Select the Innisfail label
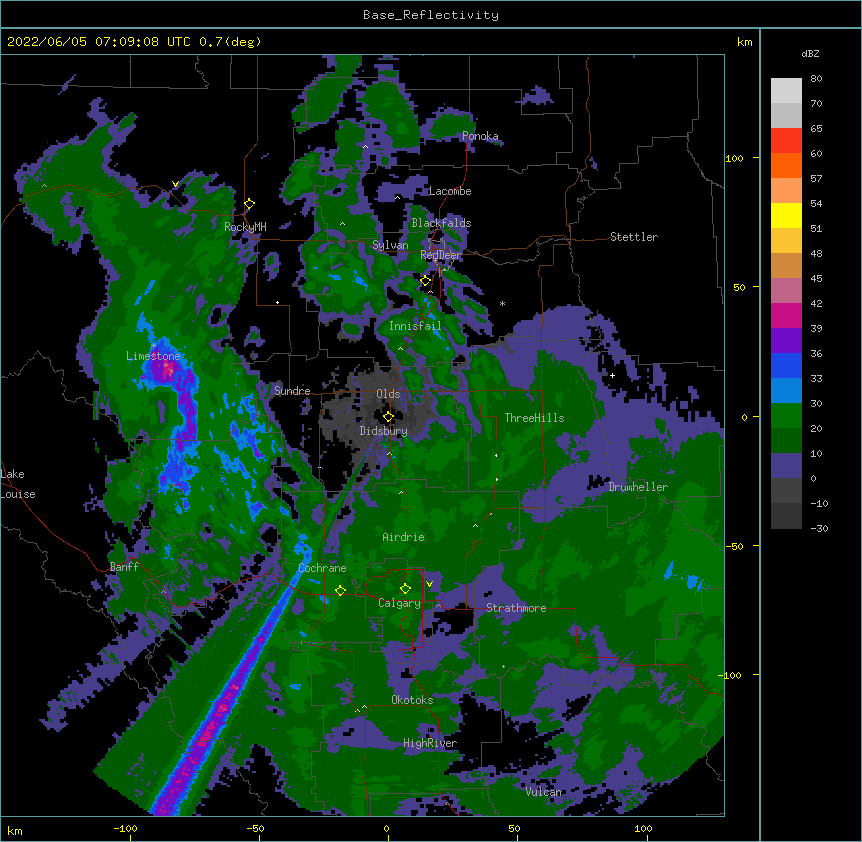Image resolution: width=862 pixels, height=842 pixels. [x=415, y=326]
